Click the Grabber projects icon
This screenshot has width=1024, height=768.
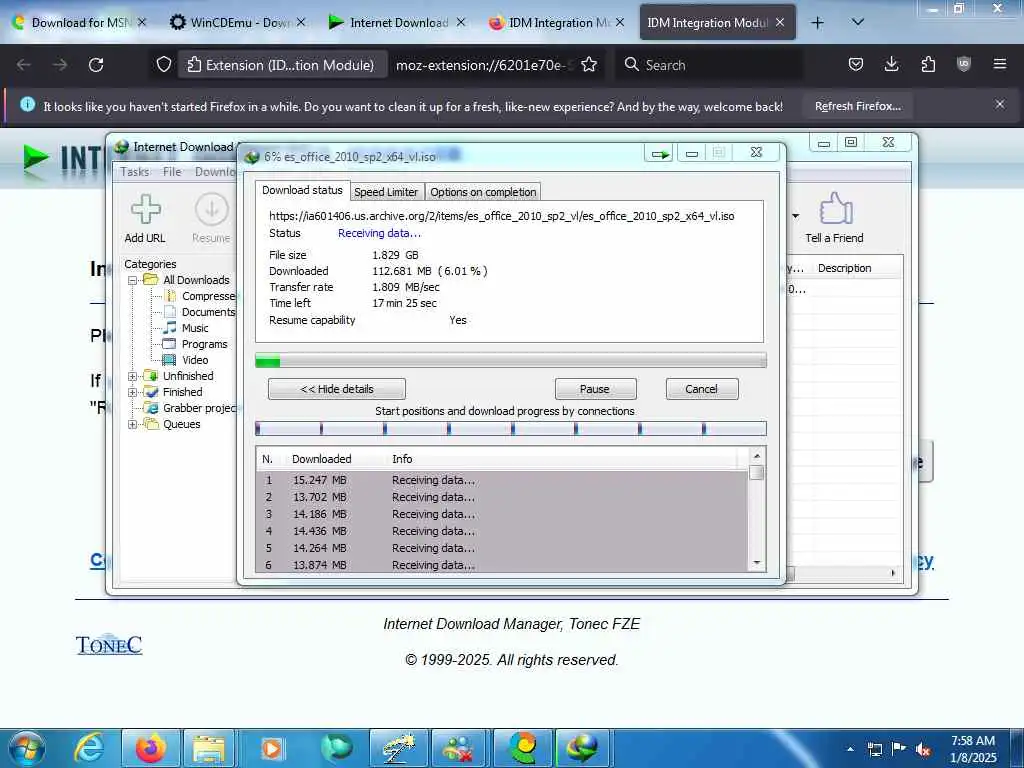tap(151, 408)
